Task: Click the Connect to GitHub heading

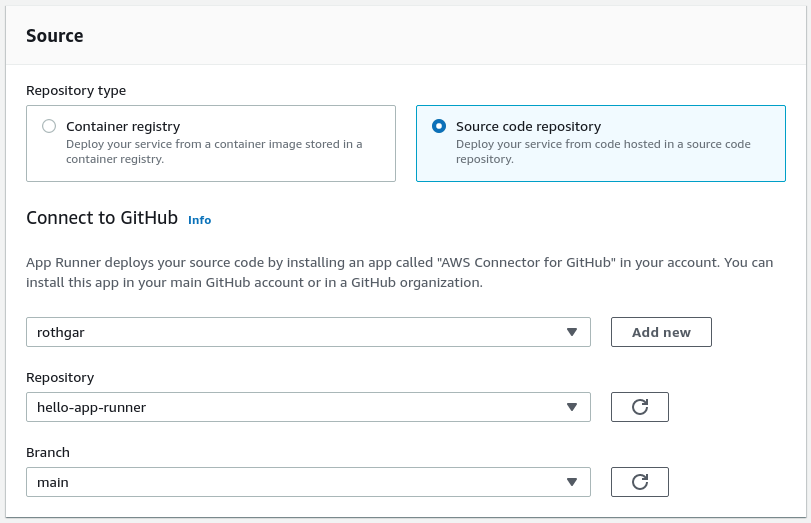Action: pyautogui.click(x=102, y=218)
